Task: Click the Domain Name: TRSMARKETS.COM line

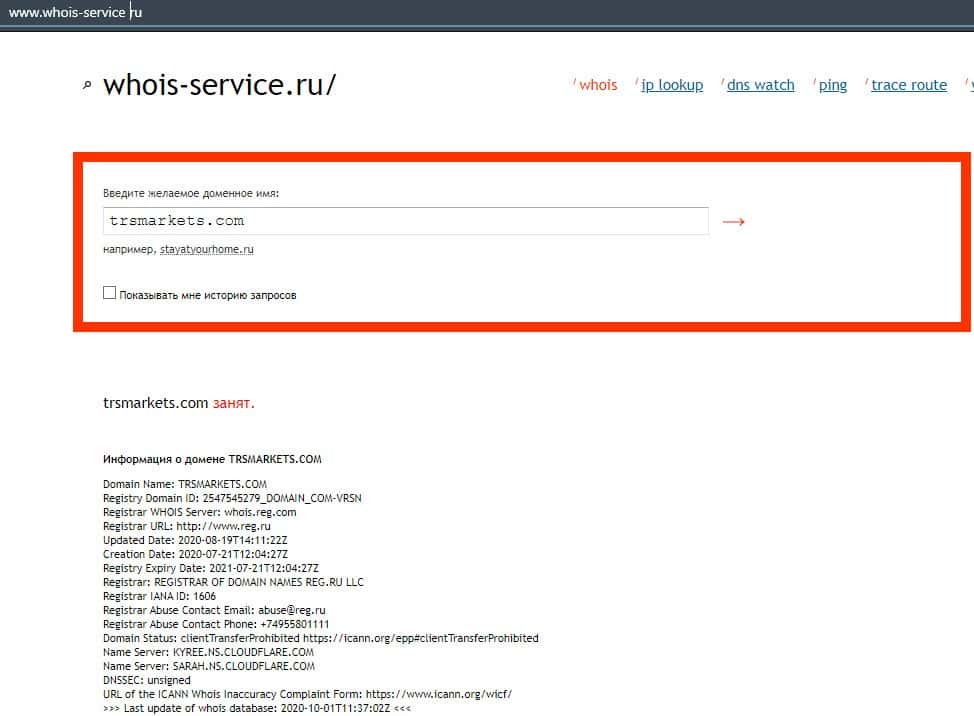Action: (185, 484)
